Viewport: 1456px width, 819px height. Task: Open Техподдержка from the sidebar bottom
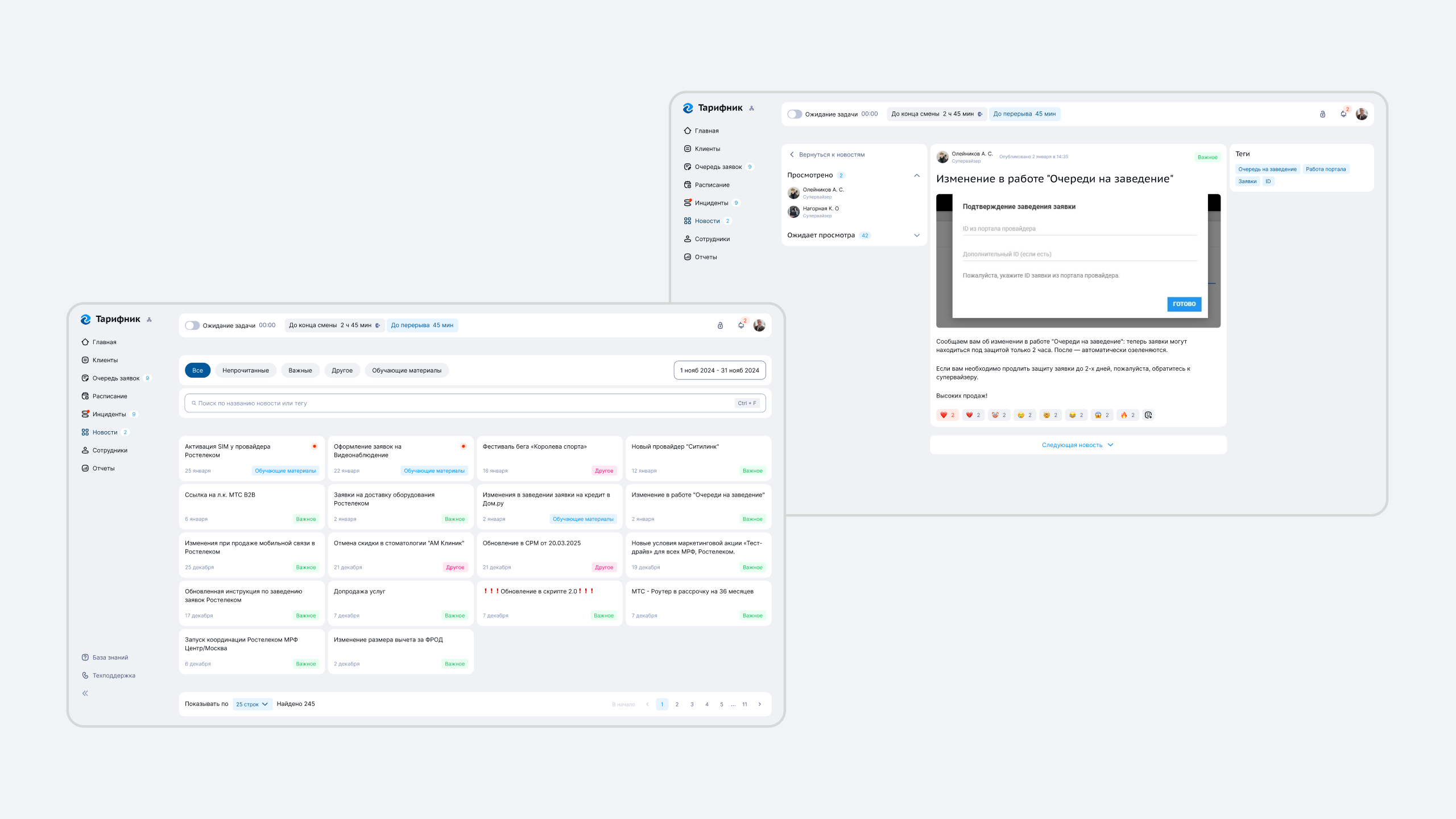[113, 676]
